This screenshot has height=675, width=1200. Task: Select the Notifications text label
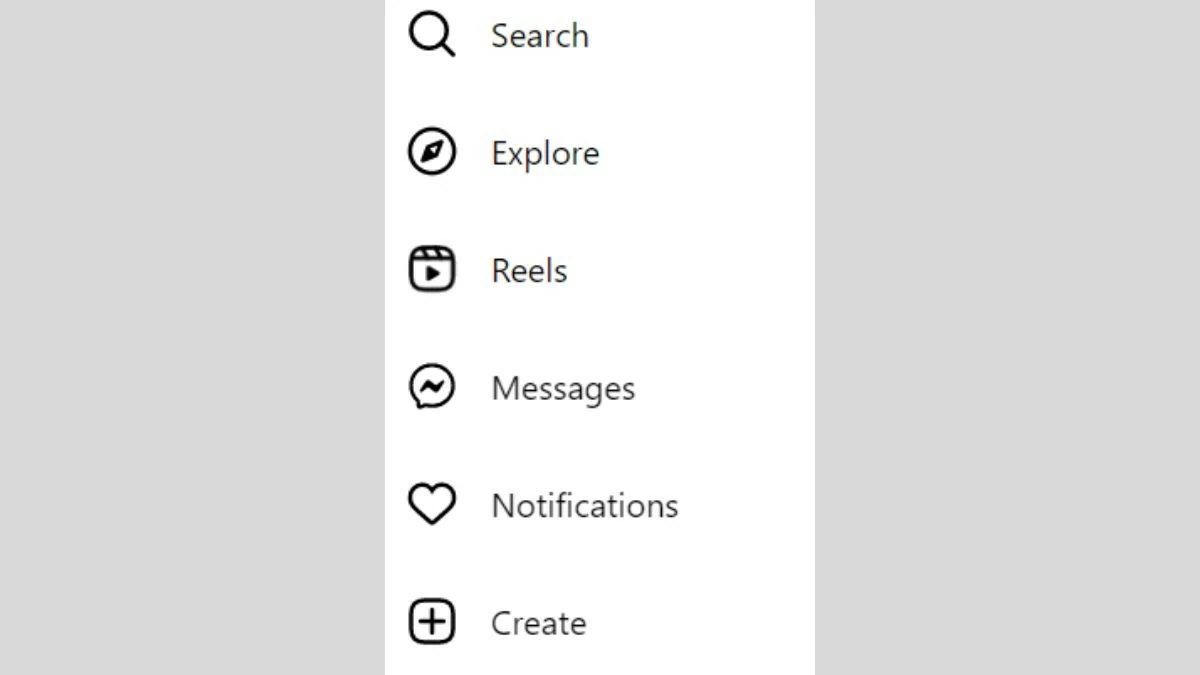(584, 506)
